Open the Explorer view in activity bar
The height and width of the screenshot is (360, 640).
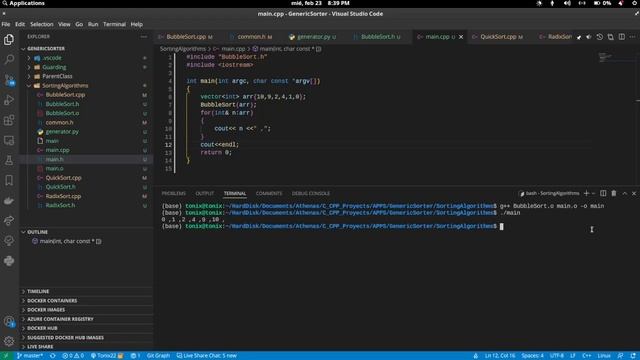point(9,40)
